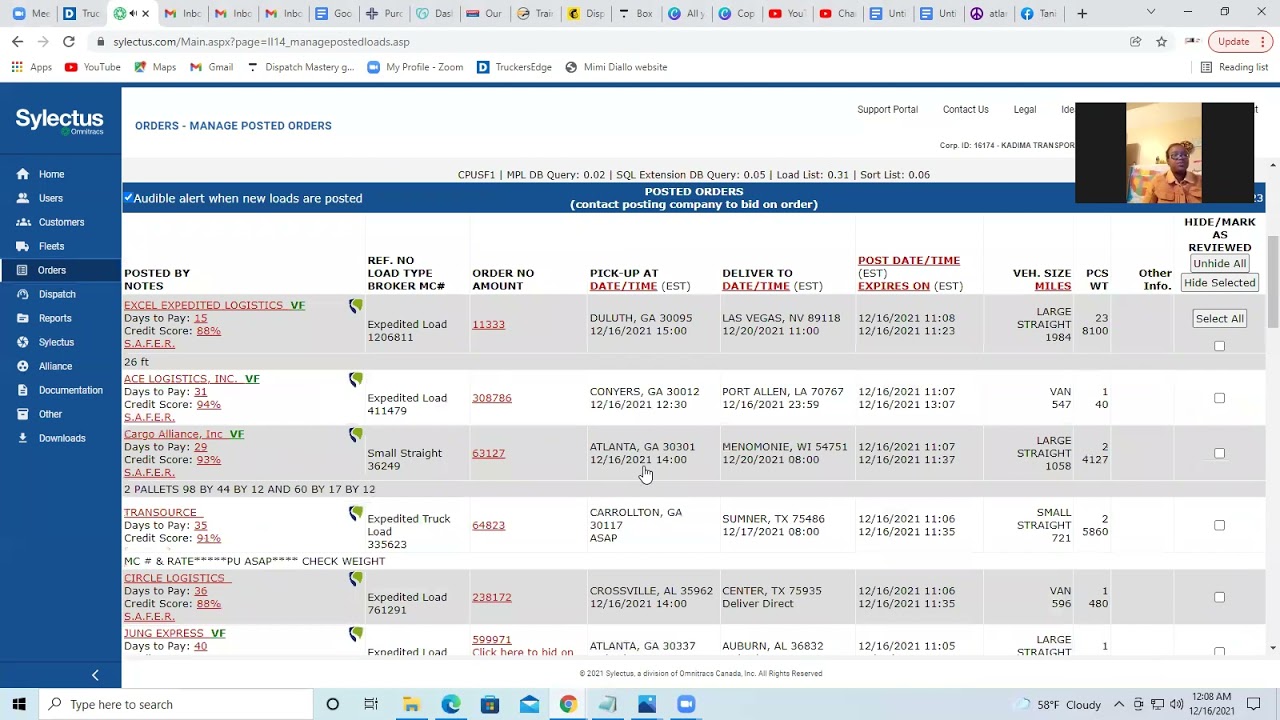The height and width of the screenshot is (720, 1280).
Task: Click the Downloads sidebar icon
Action: tap(23, 438)
